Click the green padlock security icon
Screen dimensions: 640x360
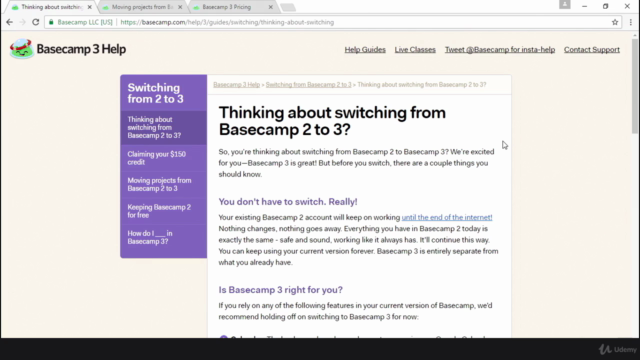[x=51, y=22]
